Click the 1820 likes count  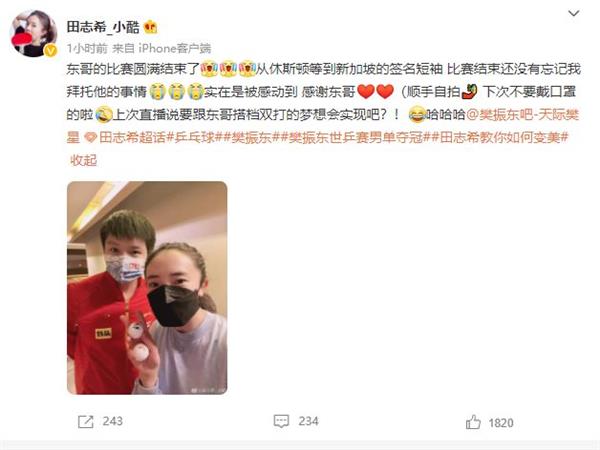point(501,423)
